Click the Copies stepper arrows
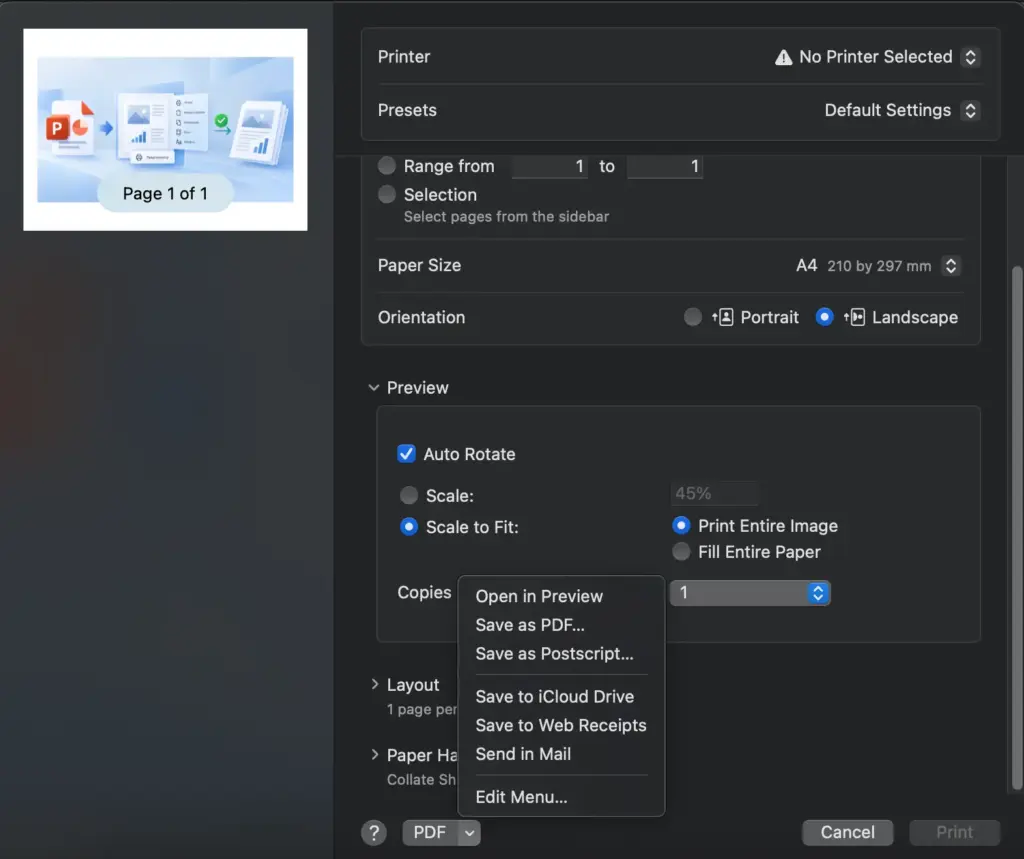 point(818,593)
